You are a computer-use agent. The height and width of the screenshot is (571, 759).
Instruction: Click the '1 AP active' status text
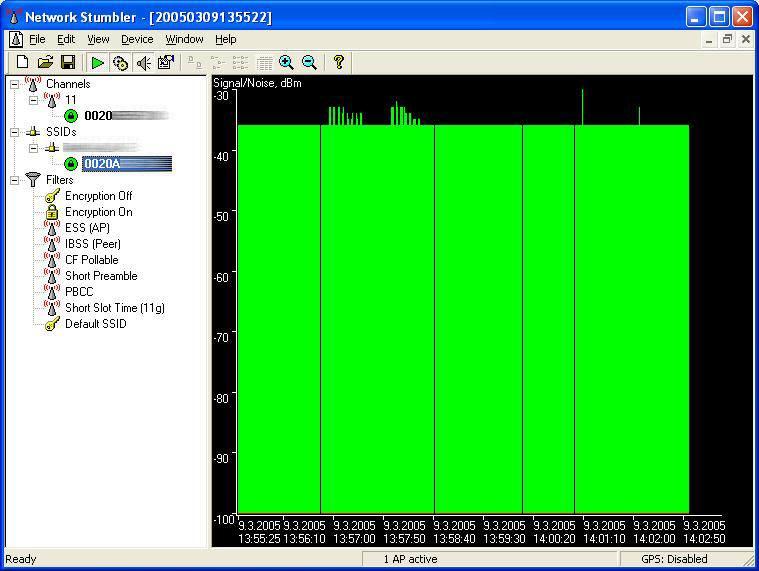click(x=410, y=559)
